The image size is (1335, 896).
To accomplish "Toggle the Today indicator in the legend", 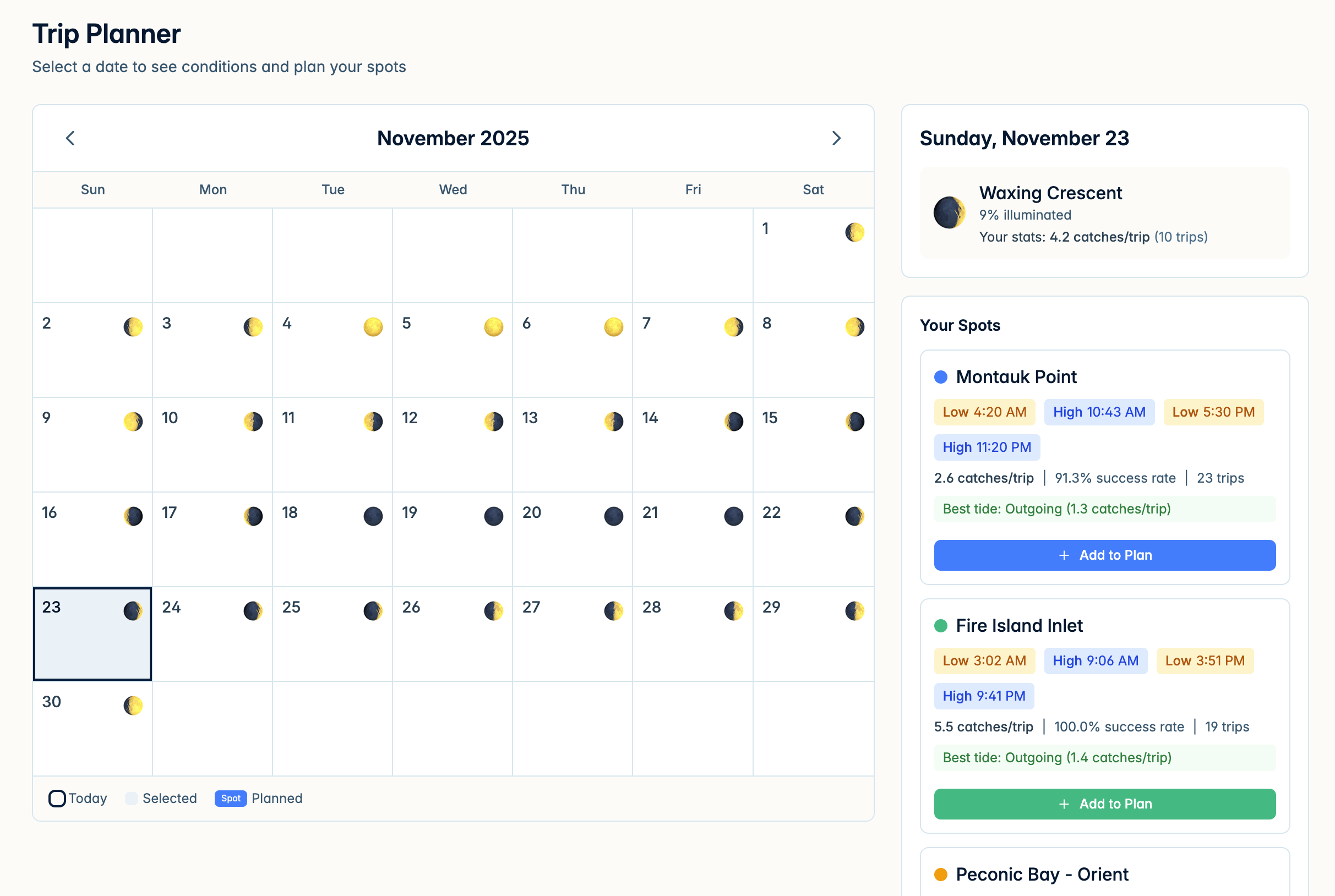I will pyautogui.click(x=57, y=798).
